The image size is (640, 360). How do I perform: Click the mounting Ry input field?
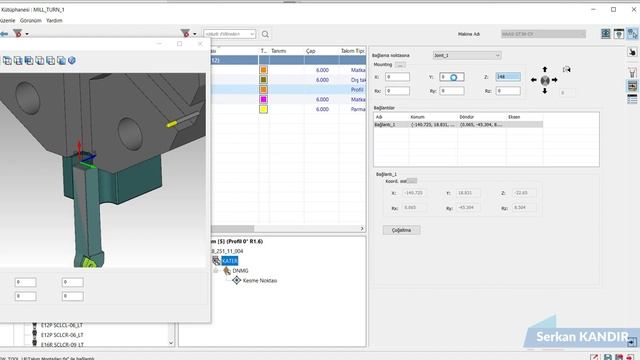(452, 91)
